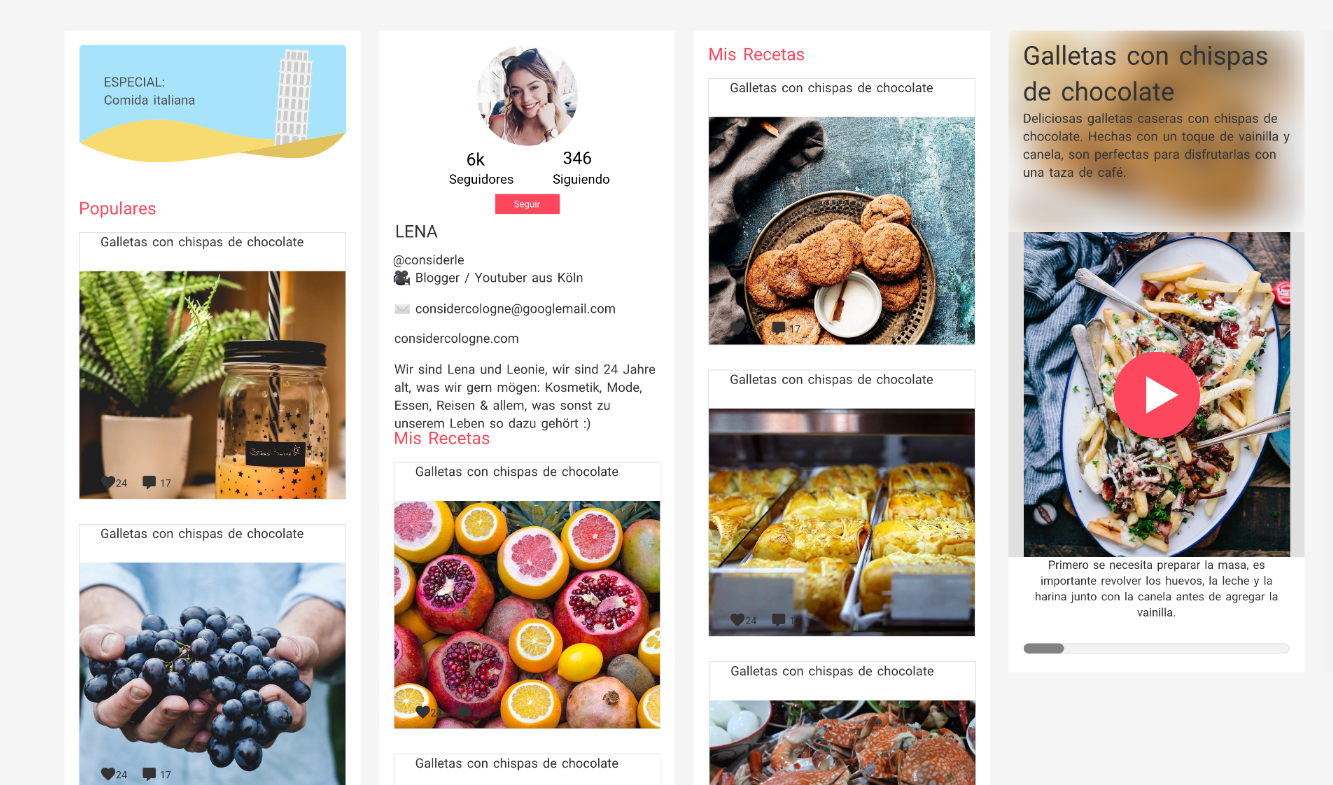Follow Lena with the Seguir button
The image size is (1333, 785).
(527, 204)
